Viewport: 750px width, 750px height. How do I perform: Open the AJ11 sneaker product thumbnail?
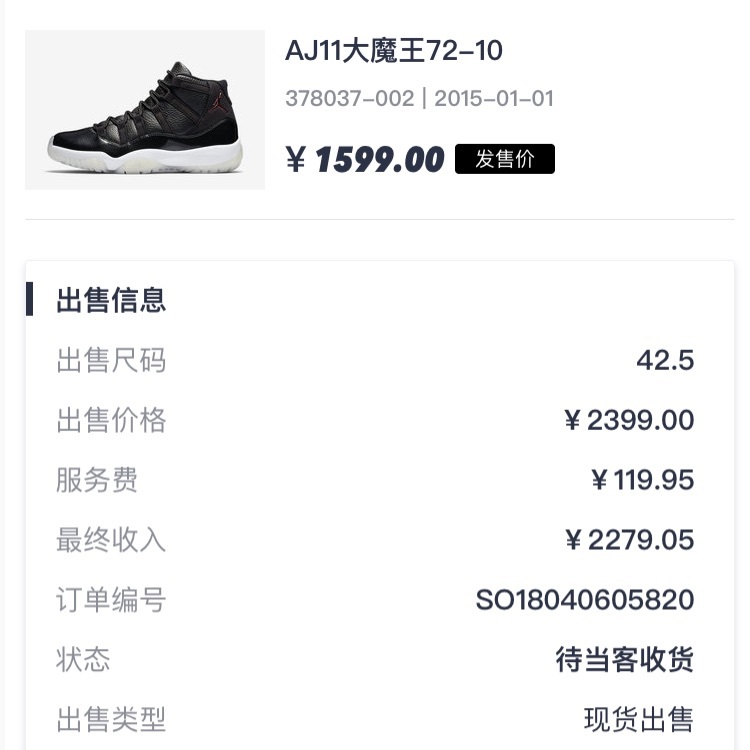click(144, 110)
